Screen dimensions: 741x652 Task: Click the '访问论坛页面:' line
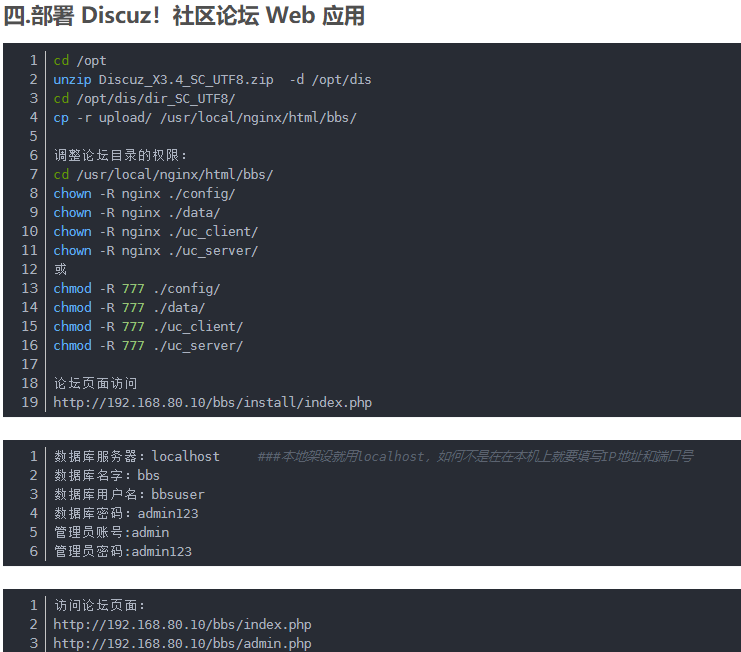(x=99, y=605)
